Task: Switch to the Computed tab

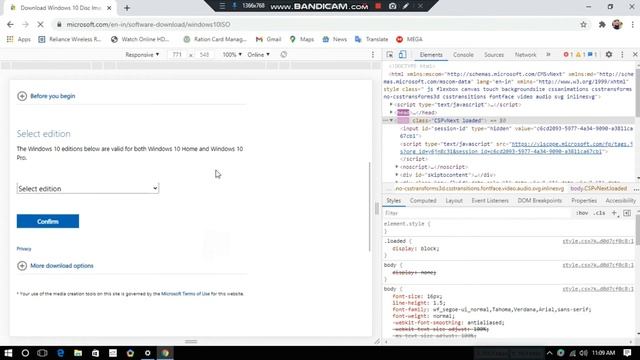Action: [423, 200]
